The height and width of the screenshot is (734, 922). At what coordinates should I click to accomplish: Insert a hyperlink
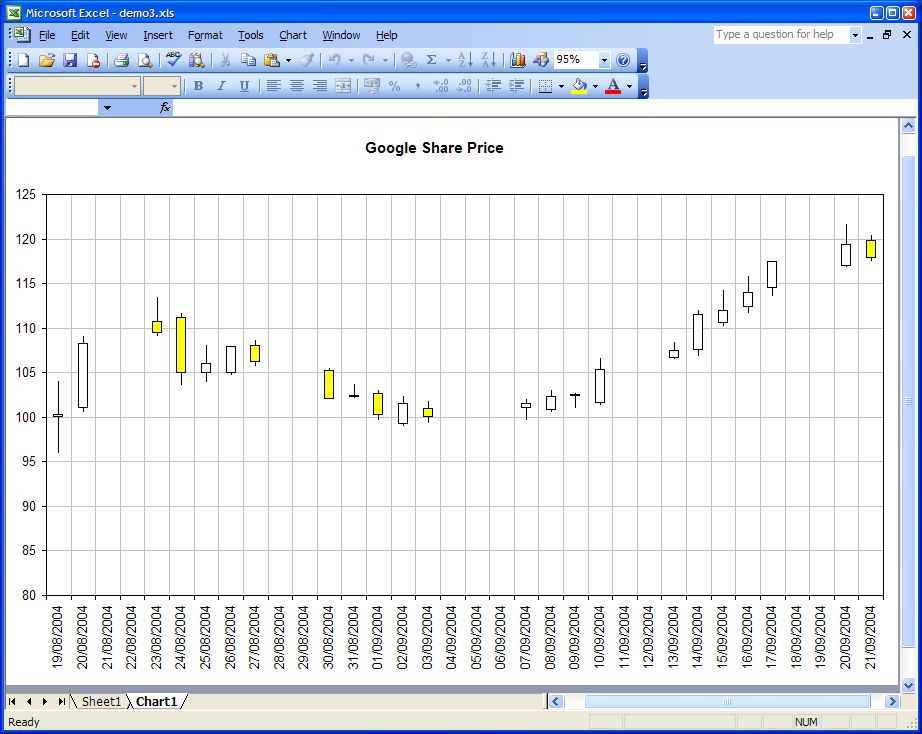point(408,60)
